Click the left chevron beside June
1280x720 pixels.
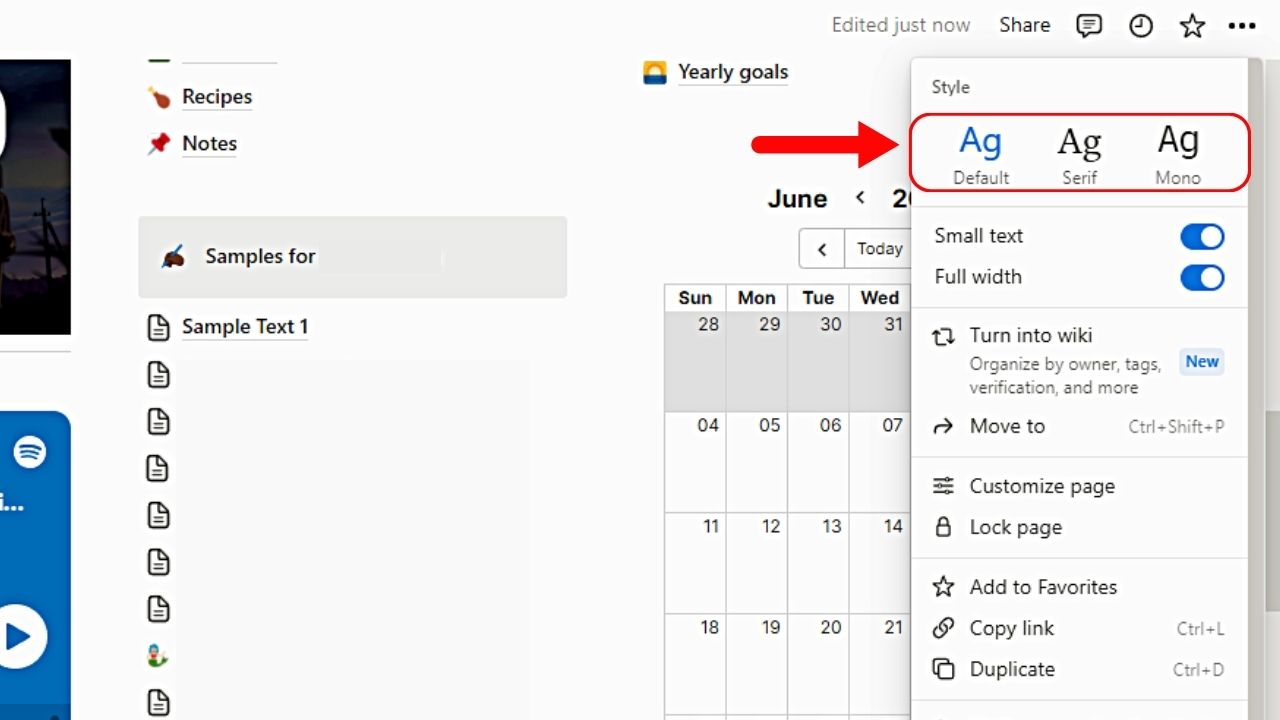(860, 198)
